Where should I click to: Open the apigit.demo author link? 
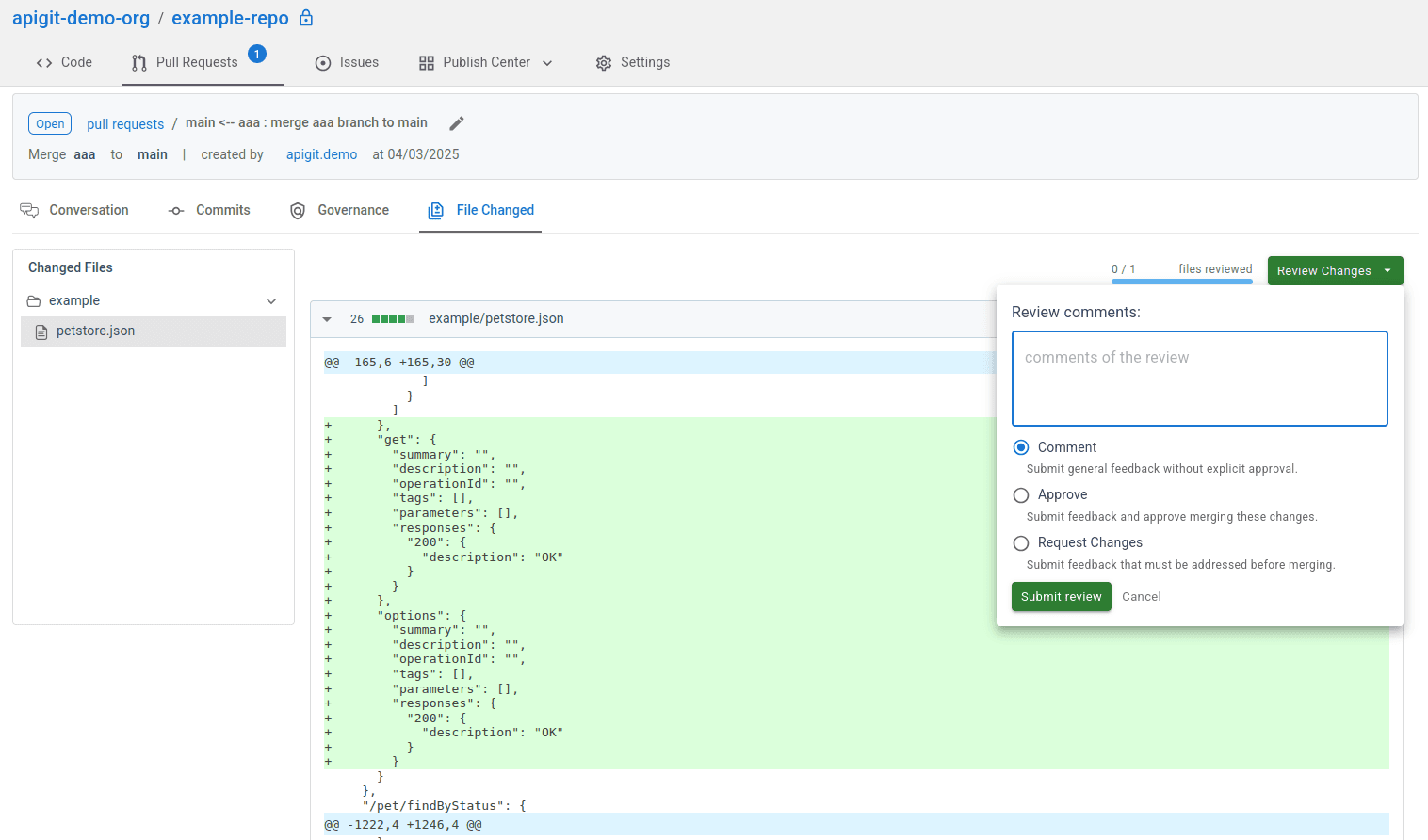(x=321, y=154)
